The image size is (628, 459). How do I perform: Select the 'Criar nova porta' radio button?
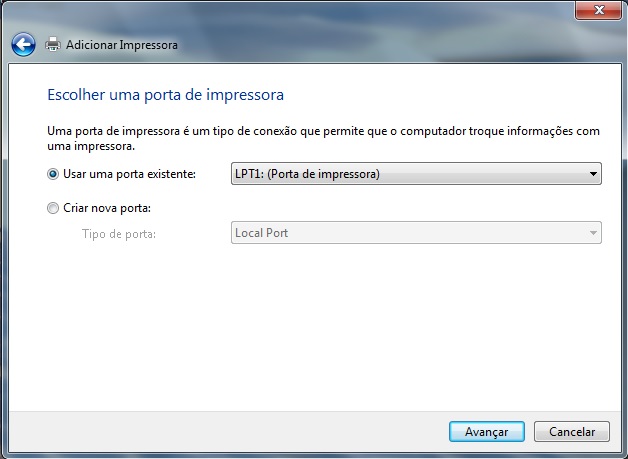pyautogui.click(x=53, y=208)
